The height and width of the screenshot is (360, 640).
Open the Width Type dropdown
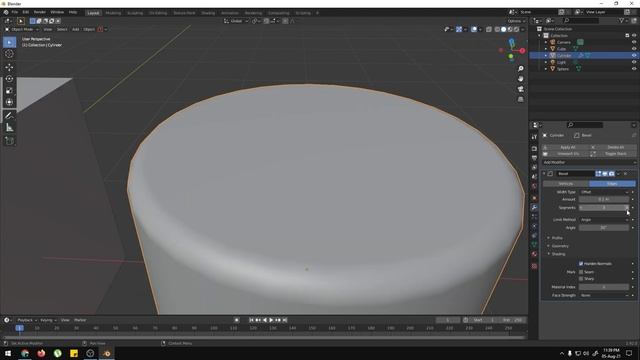604,192
